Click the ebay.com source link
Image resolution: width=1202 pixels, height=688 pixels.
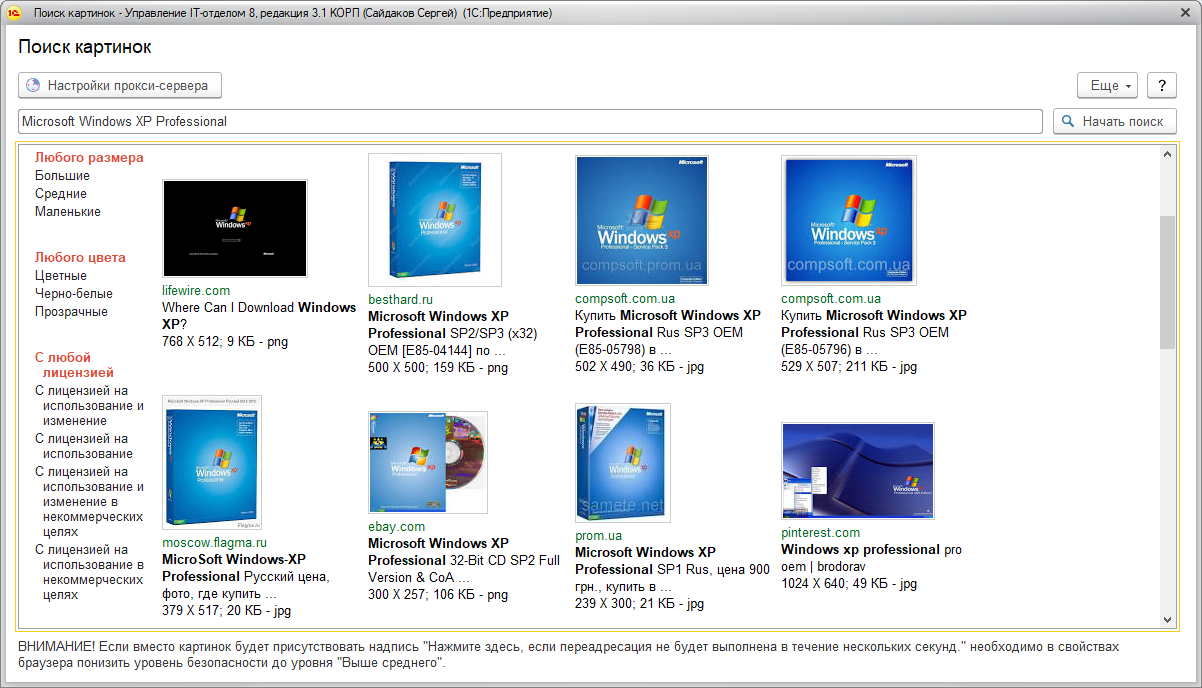click(396, 526)
